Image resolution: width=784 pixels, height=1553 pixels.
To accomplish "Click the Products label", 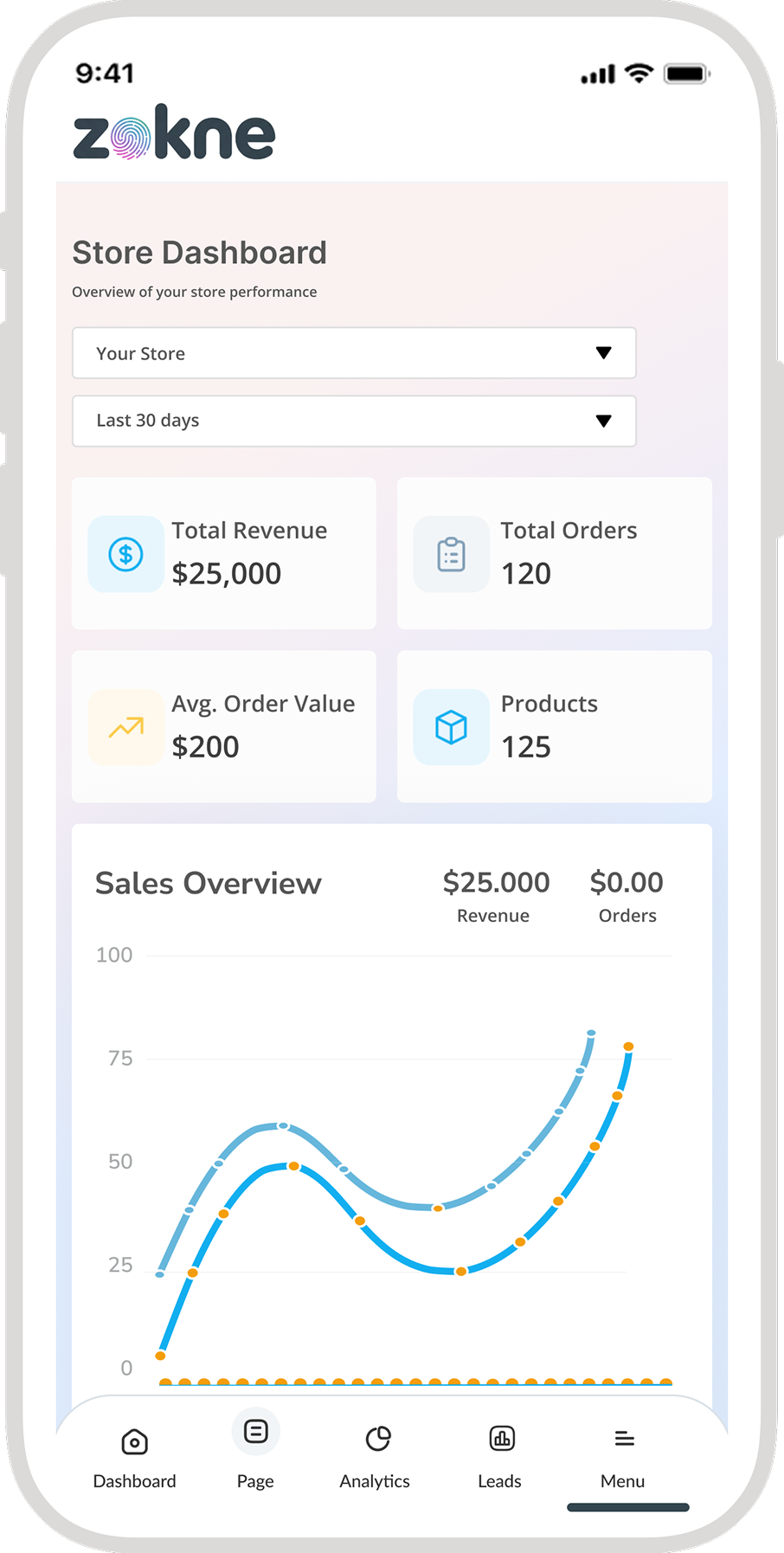I will 549,704.
